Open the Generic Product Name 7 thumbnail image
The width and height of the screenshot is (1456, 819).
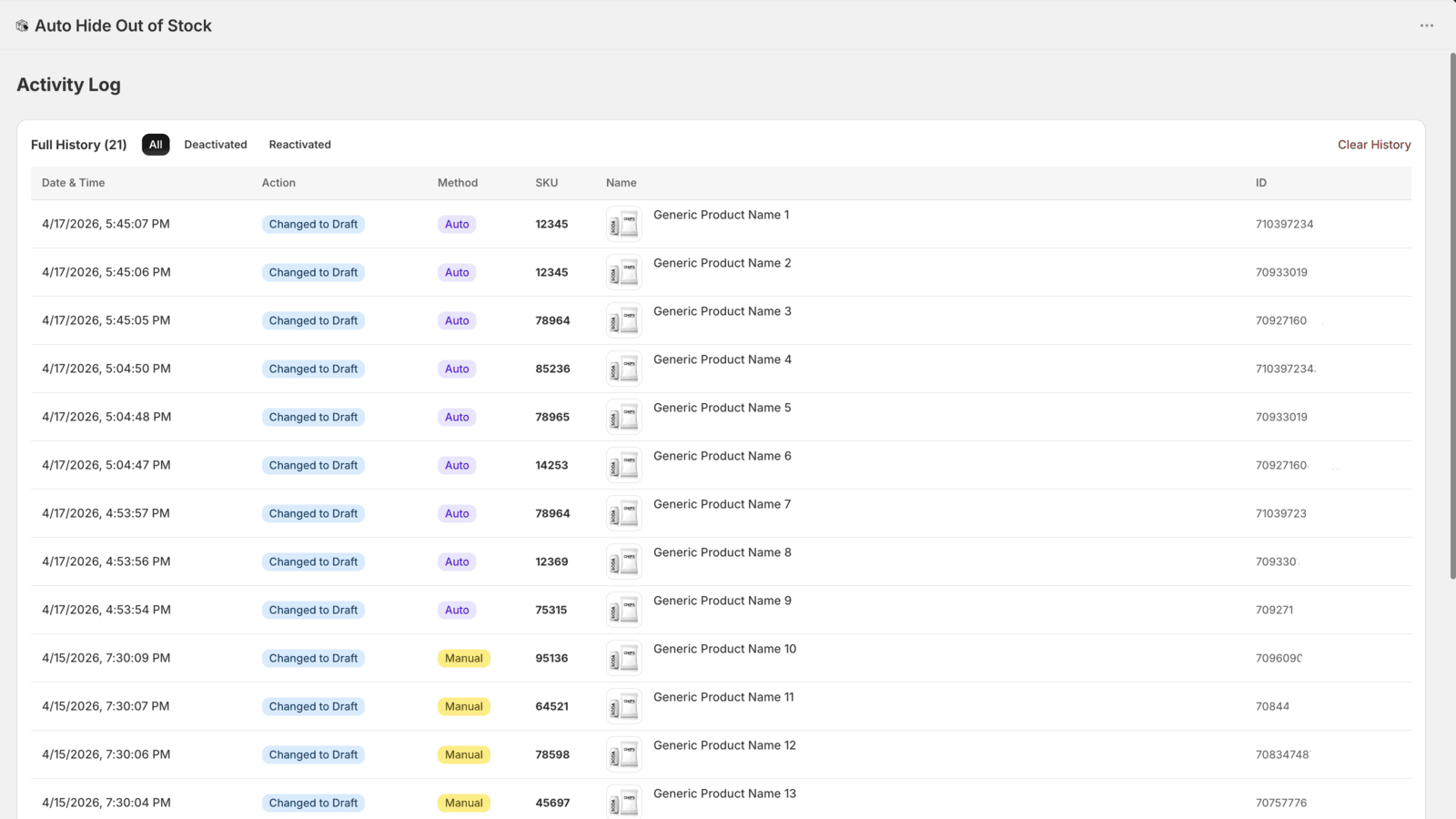click(x=623, y=513)
